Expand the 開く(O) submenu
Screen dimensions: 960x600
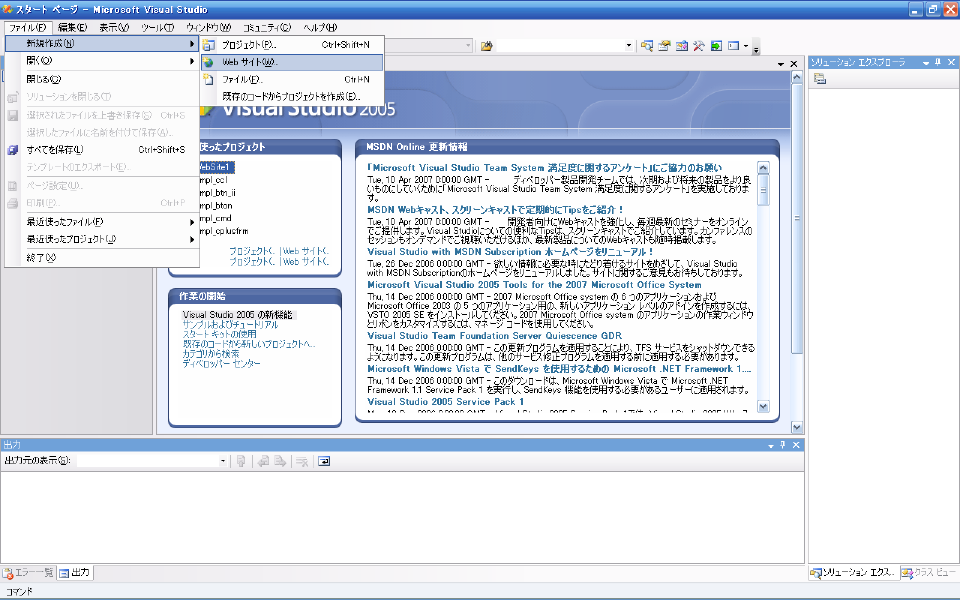pos(102,61)
